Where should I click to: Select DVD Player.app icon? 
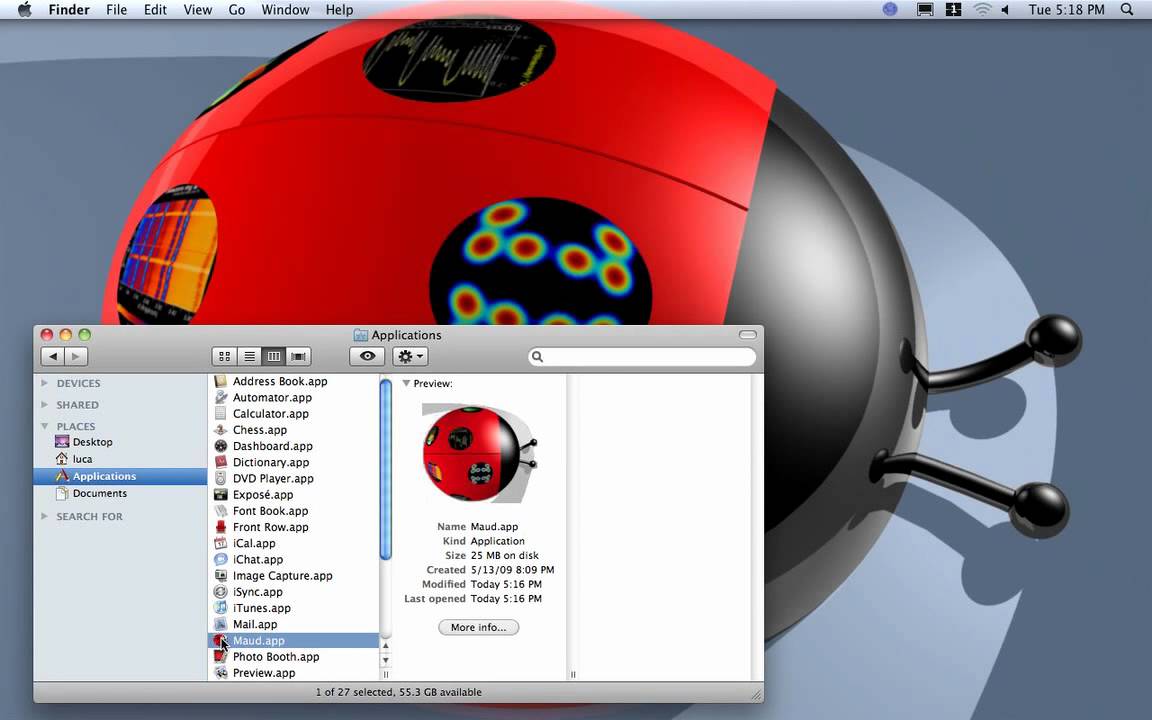coord(220,478)
